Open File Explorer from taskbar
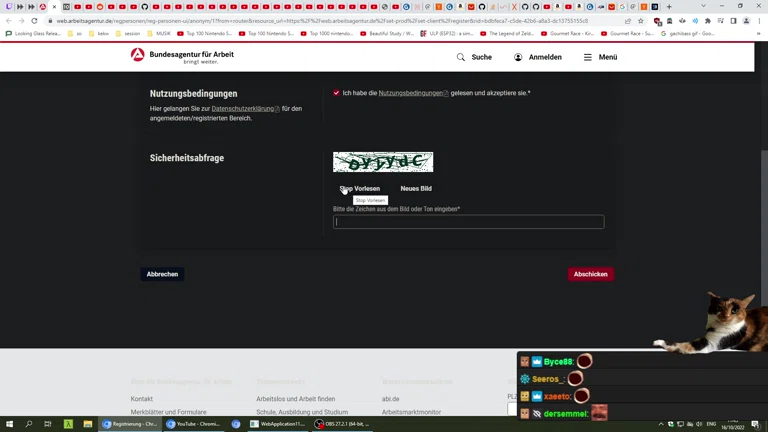 coord(88,424)
